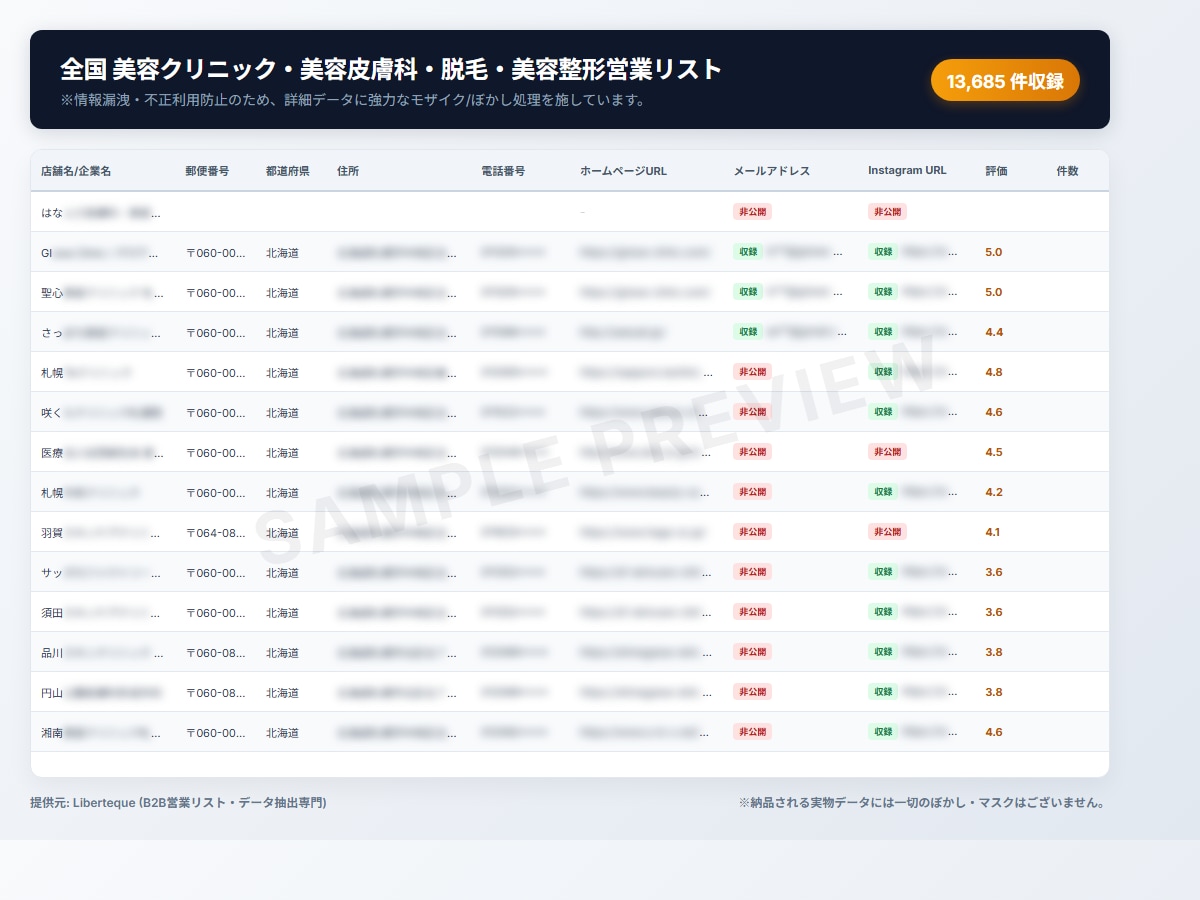Select the store name starting with 咲く
Viewport: 1200px width, 900px height.
[x=101, y=412]
